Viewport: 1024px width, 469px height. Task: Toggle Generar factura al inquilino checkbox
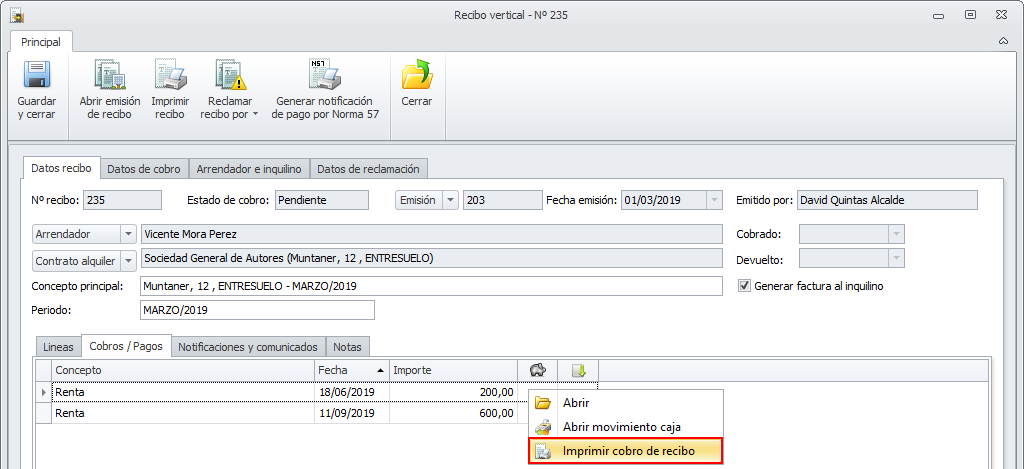pos(744,285)
